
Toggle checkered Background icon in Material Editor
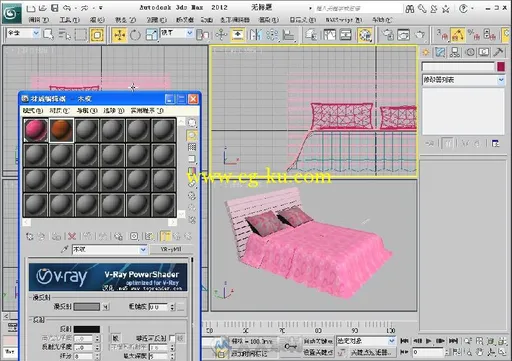click(x=192, y=147)
